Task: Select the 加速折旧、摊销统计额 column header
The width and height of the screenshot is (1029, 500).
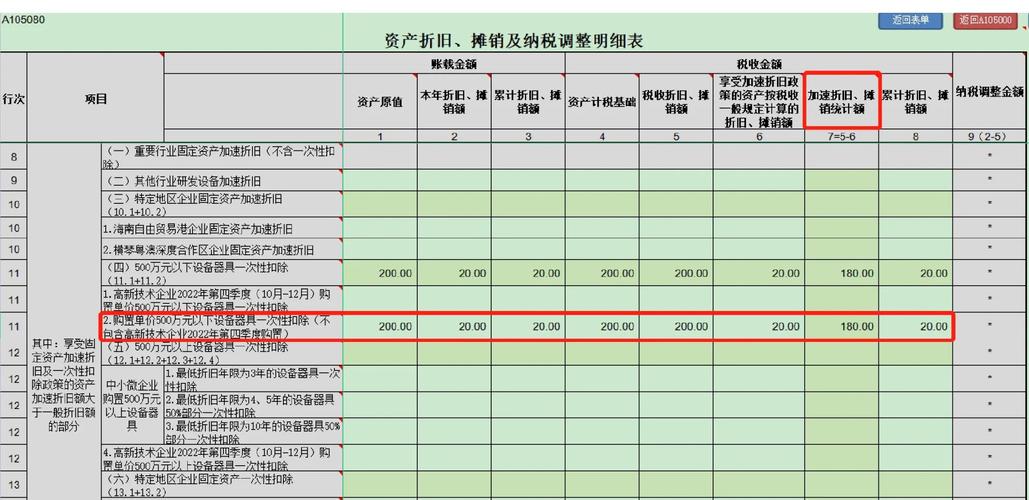Action: click(842, 100)
